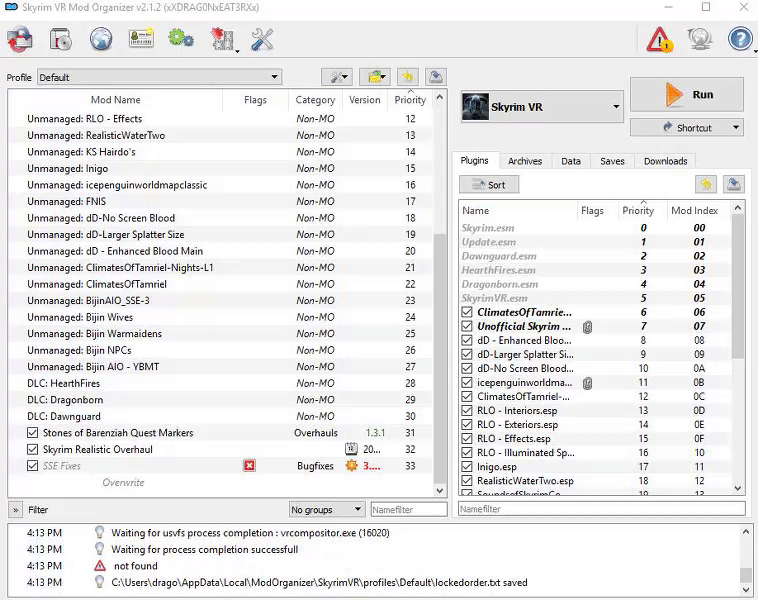
Task: Open the Skyrim VR executable dropdown
Action: [x=542, y=106]
